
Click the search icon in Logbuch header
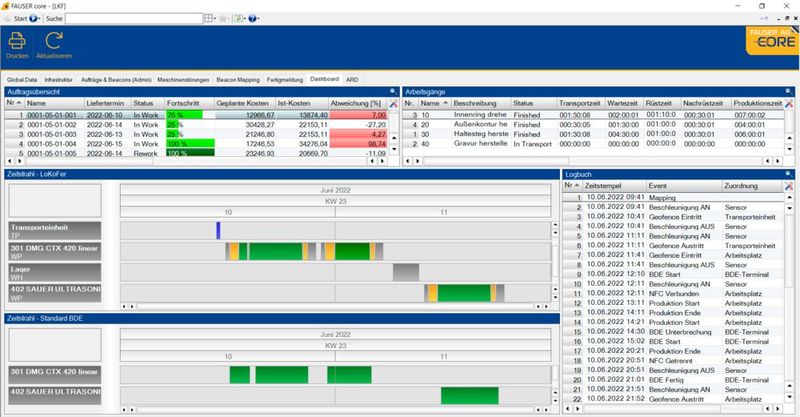pos(789,175)
